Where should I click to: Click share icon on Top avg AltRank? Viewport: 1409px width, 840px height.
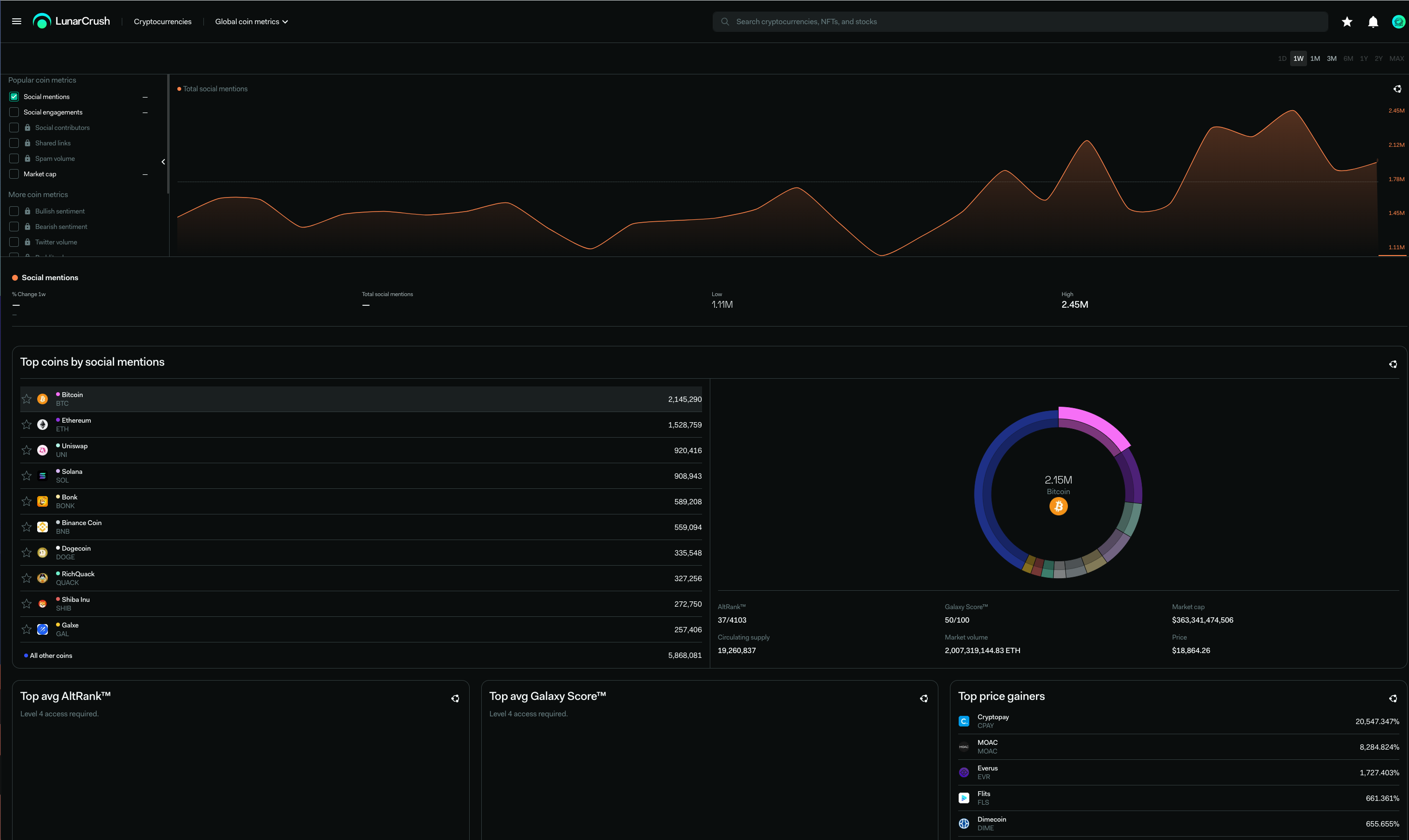click(455, 698)
